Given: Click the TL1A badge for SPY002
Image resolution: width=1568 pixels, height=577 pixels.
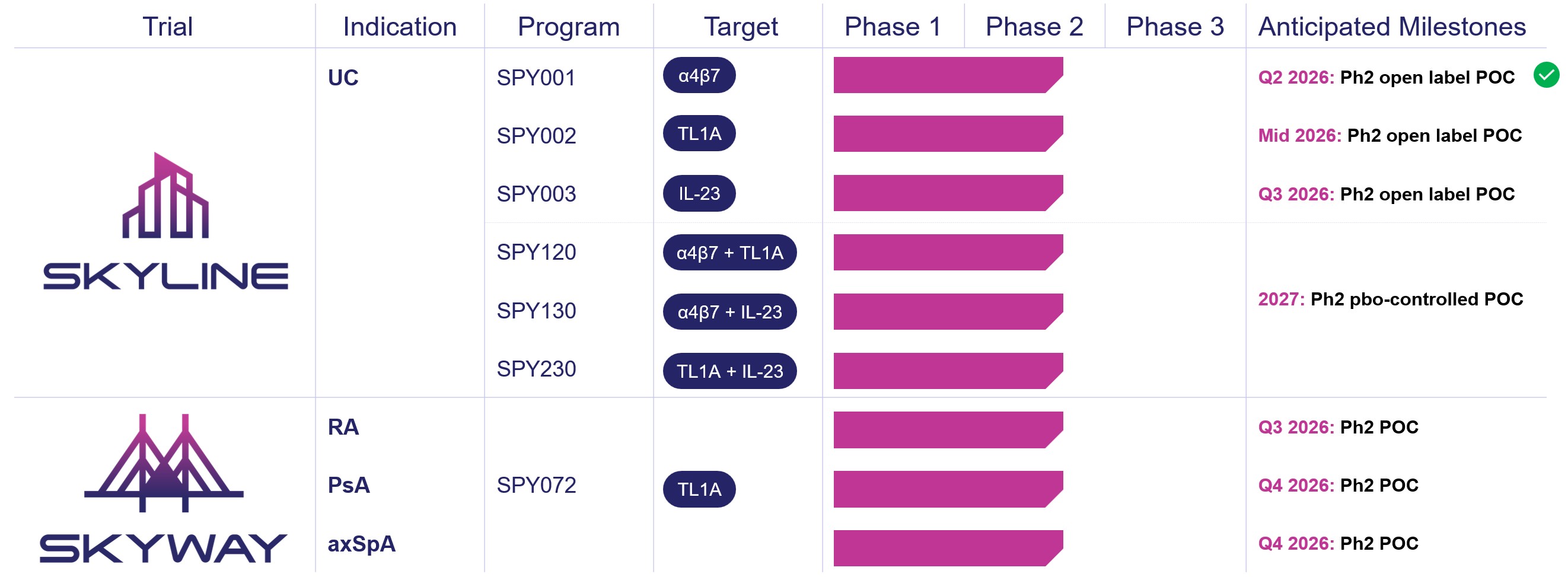Looking at the screenshot, I should coord(699,133).
